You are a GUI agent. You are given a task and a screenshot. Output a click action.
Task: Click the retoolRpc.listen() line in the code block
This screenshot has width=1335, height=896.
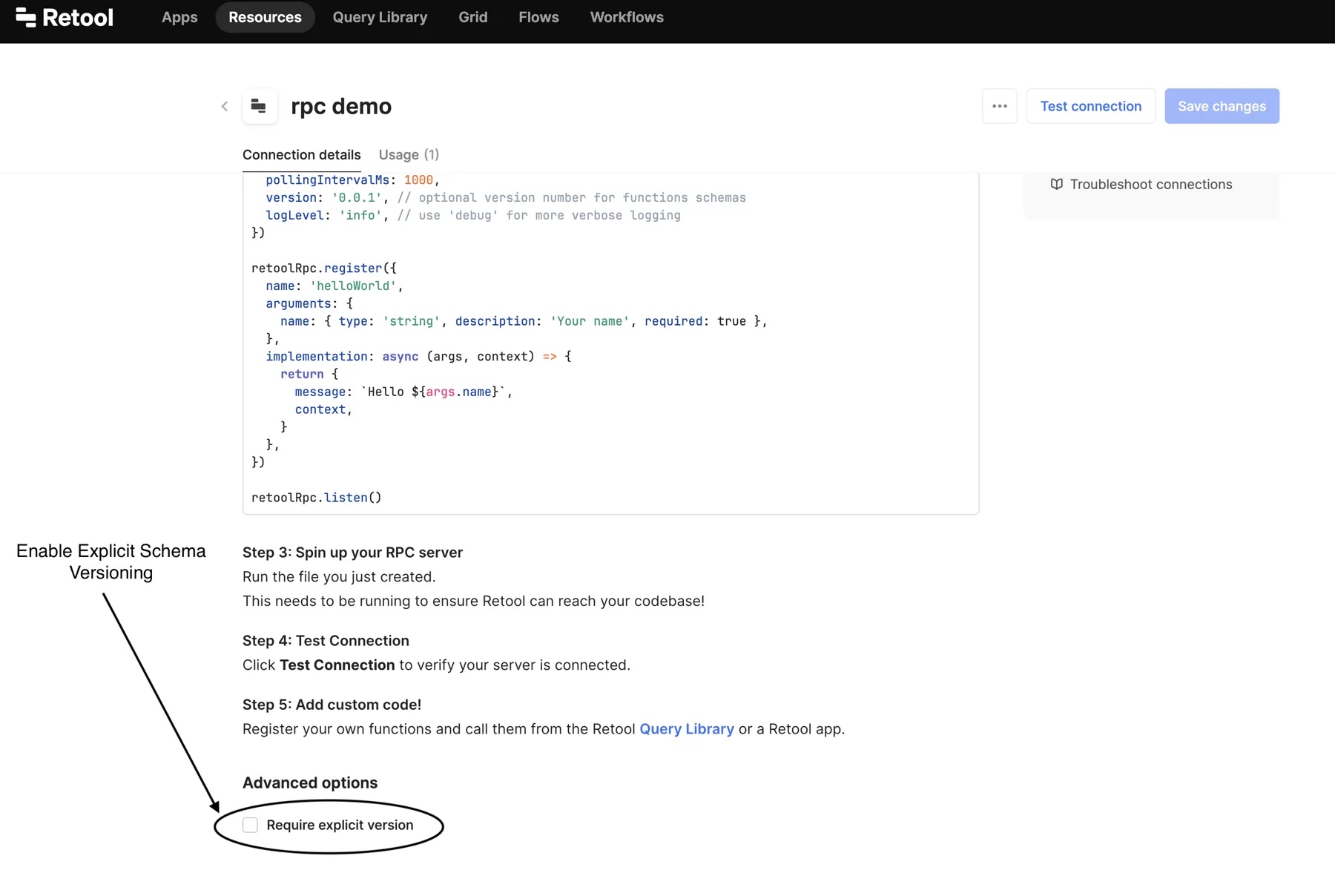(317, 497)
